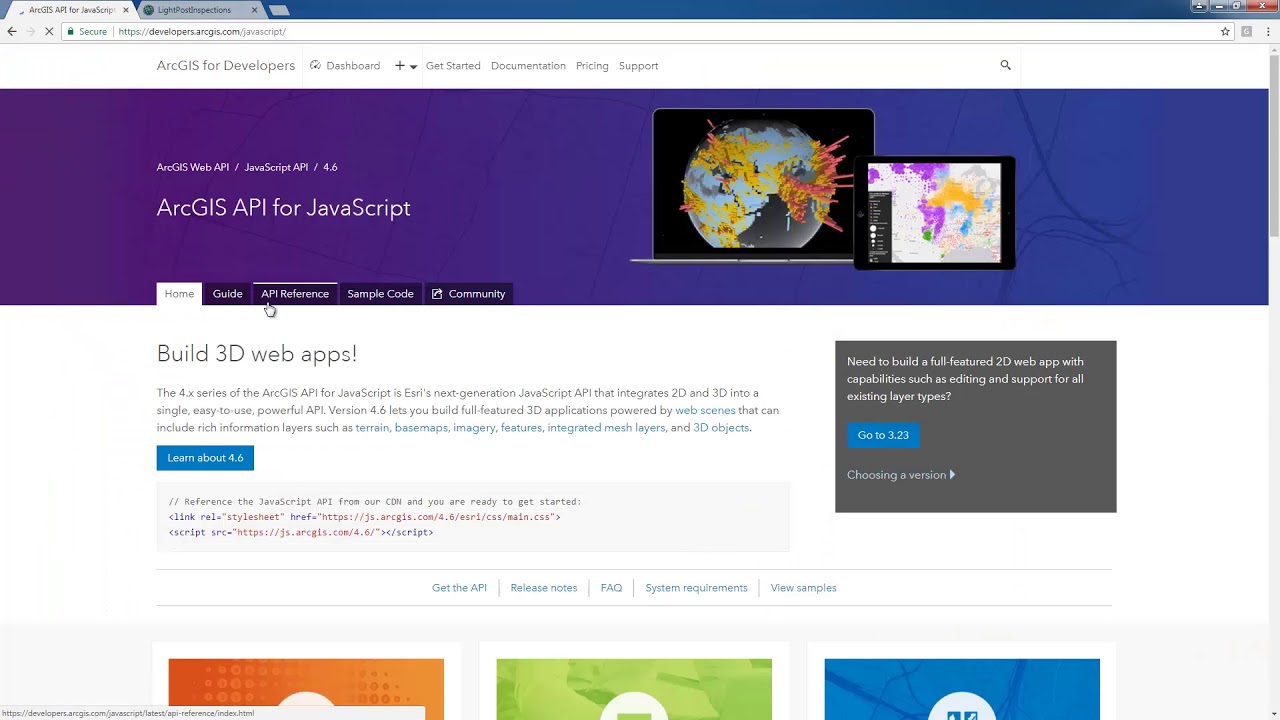The height and width of the screenshot is (720, 1280).
Task: Click View samples link
Action: point(803,588)
